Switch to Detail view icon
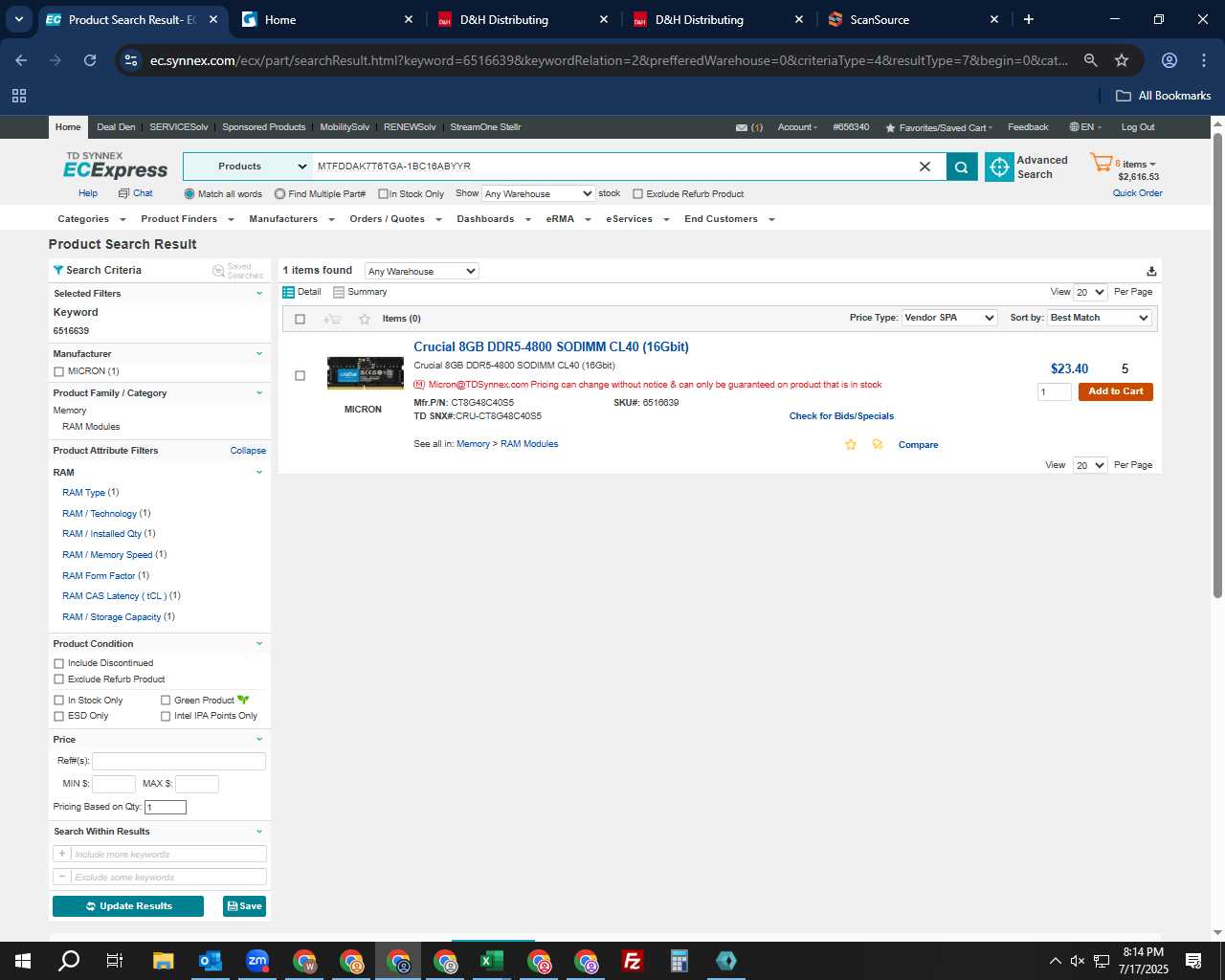 (x=288, y=292)
